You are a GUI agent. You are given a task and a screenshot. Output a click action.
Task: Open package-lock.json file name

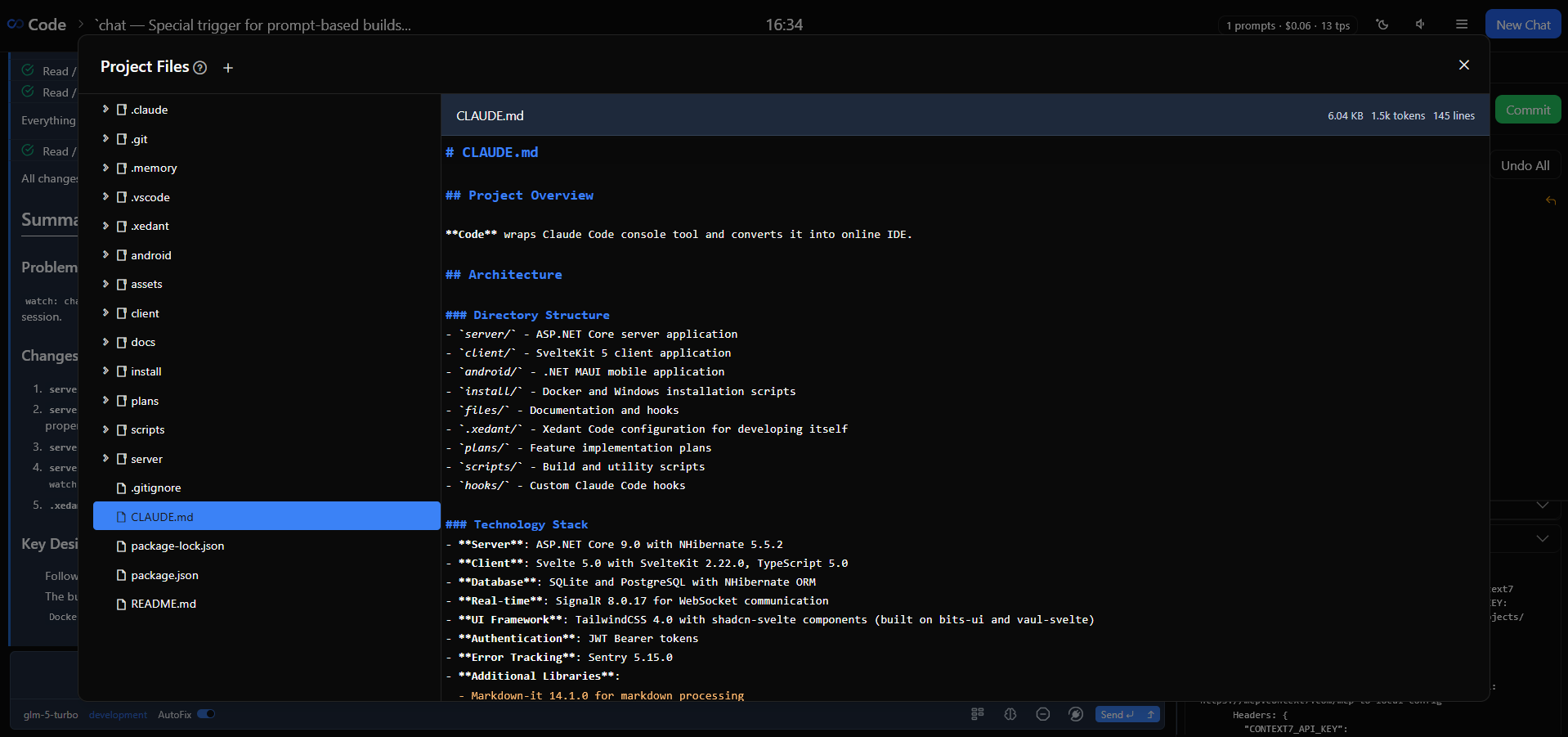pos(177,546)
